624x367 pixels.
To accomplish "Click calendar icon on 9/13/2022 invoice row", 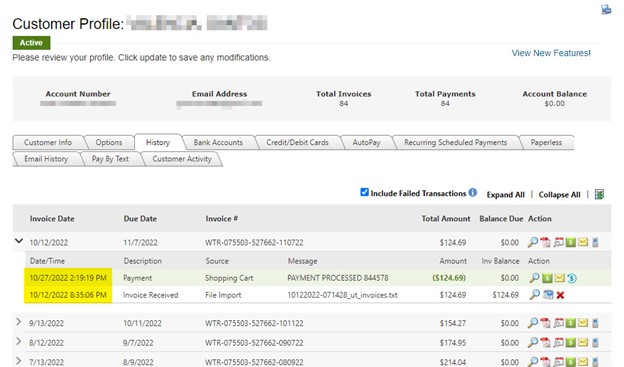I will click(558, 323).
